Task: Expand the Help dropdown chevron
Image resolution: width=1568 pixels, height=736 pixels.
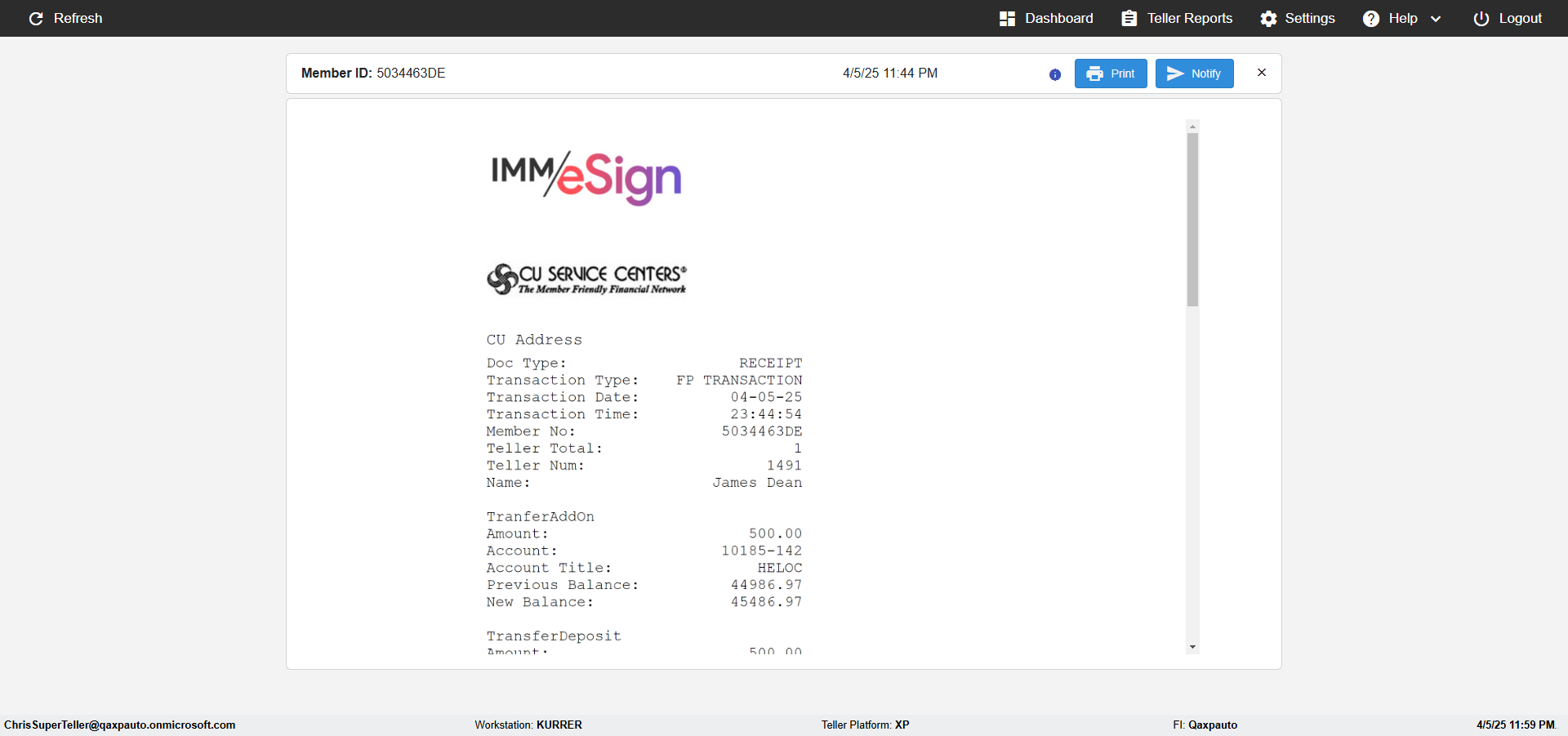Action: coord(1436,19)
